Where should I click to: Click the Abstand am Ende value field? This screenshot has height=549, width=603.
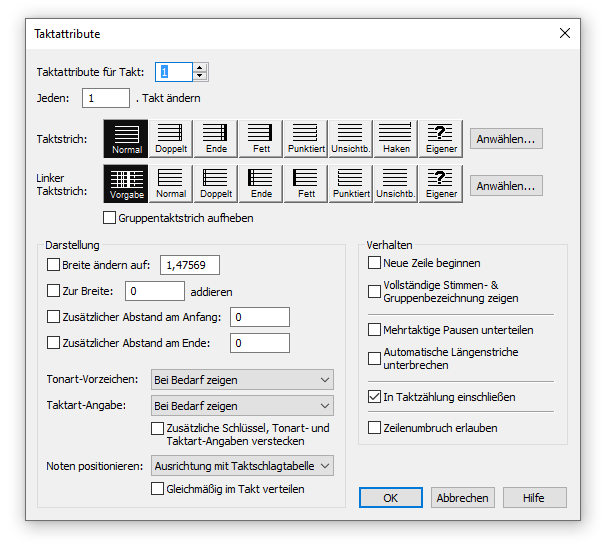tap(260, 343)
